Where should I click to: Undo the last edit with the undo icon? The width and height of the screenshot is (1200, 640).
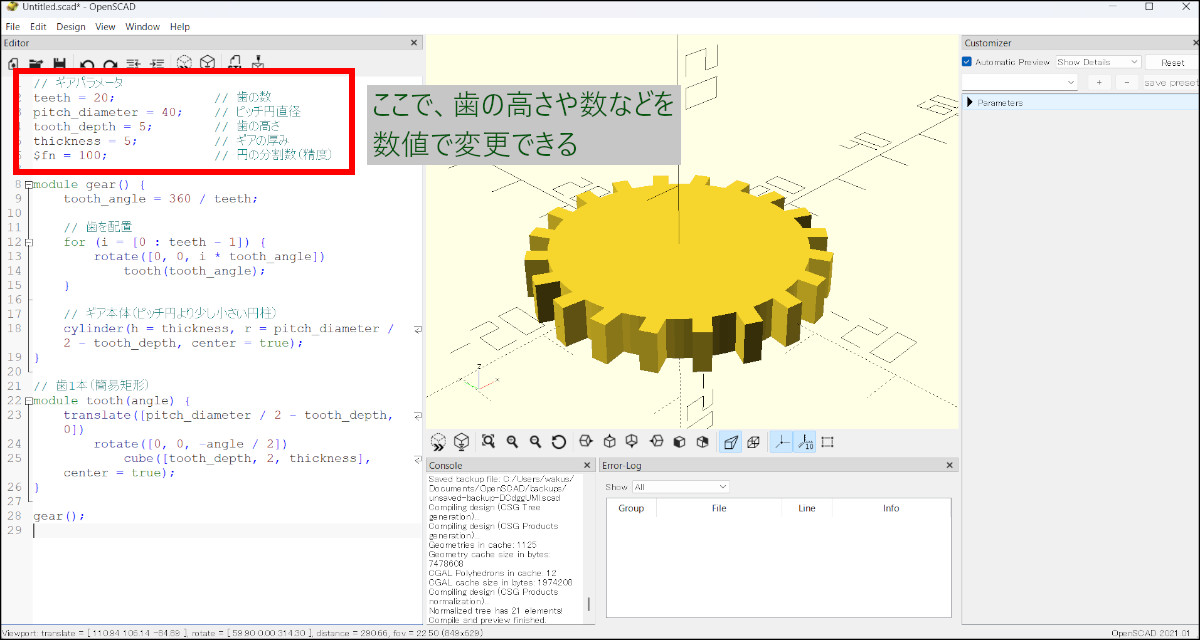(88, 62)
